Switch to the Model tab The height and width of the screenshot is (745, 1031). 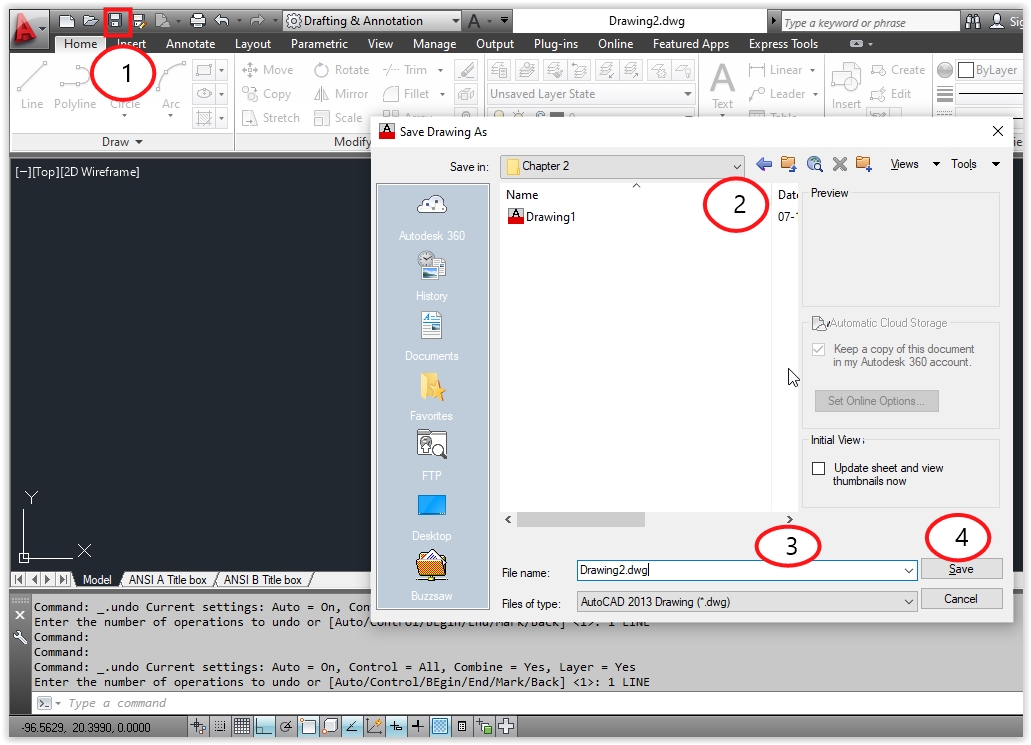[97, 580]
